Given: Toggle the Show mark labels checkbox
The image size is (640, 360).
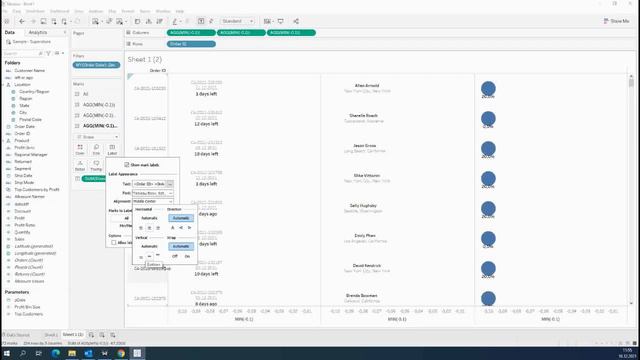Looking at the screenshot, I should coord(127,165).
